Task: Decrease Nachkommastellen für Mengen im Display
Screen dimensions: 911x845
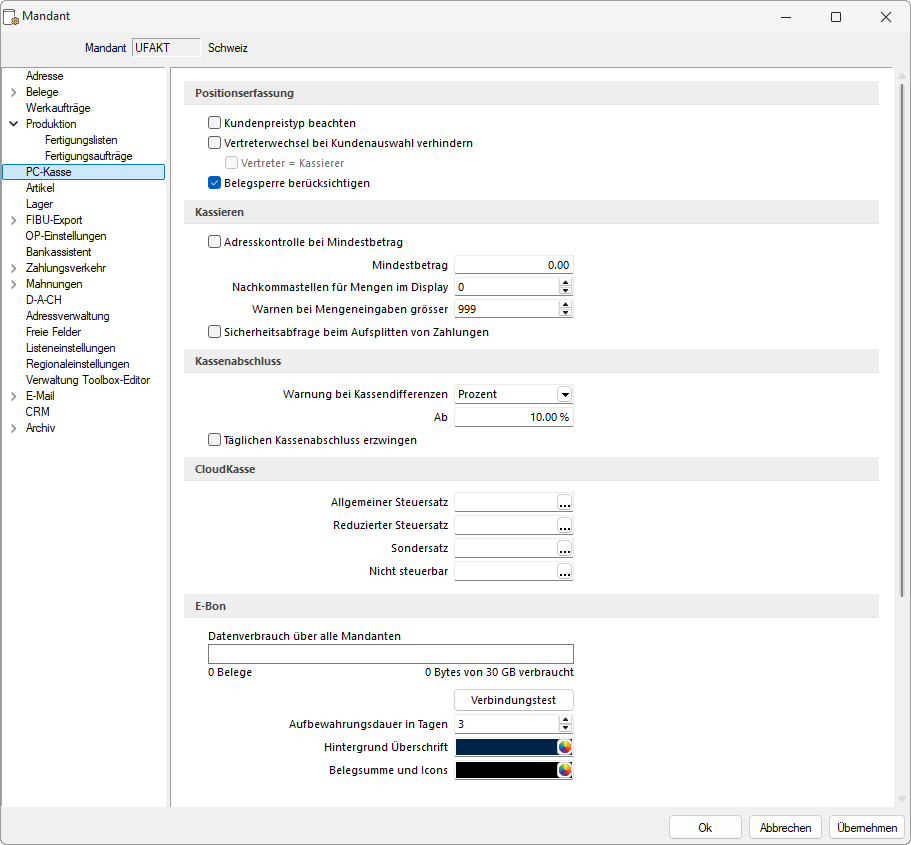Action: [x=565, y=291]
